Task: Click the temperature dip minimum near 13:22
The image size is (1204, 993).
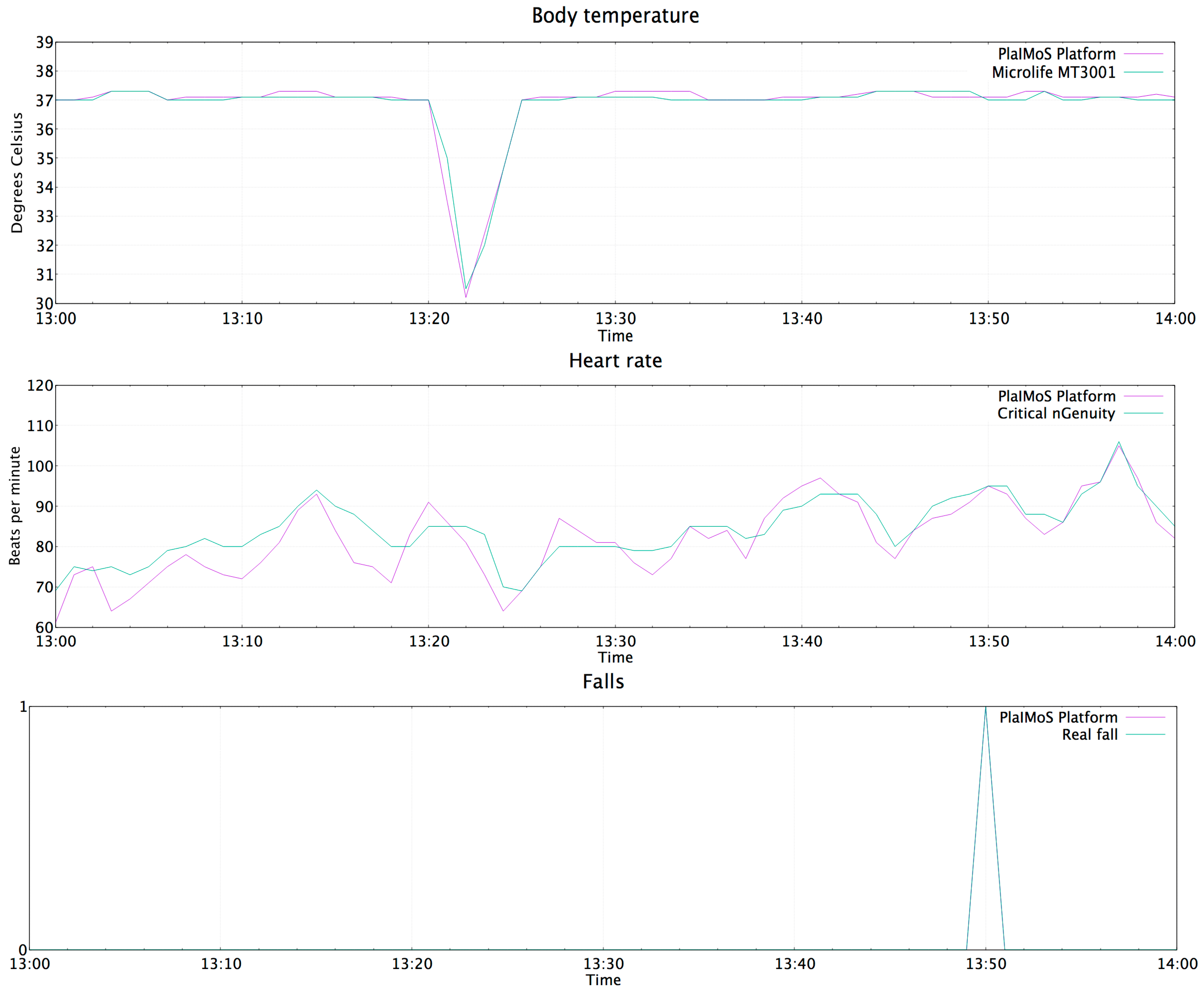Action: 466,296
